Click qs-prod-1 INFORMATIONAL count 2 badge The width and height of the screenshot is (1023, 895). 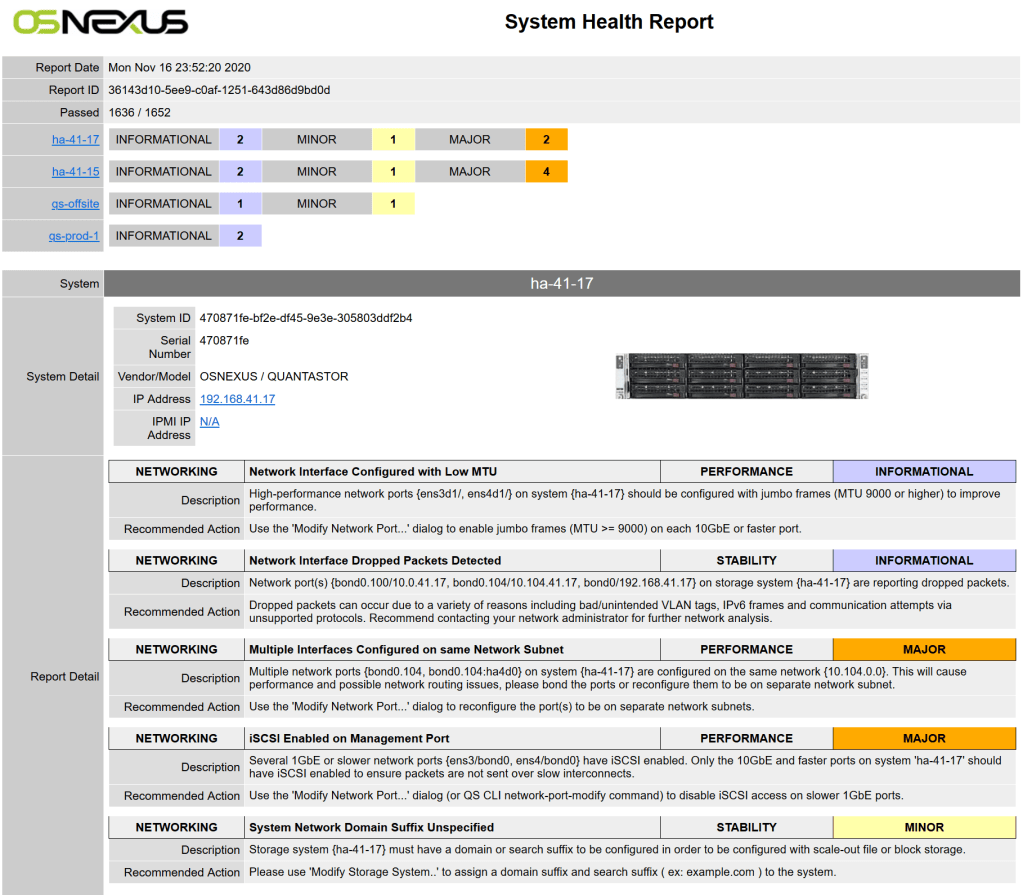tap(240, 236)
